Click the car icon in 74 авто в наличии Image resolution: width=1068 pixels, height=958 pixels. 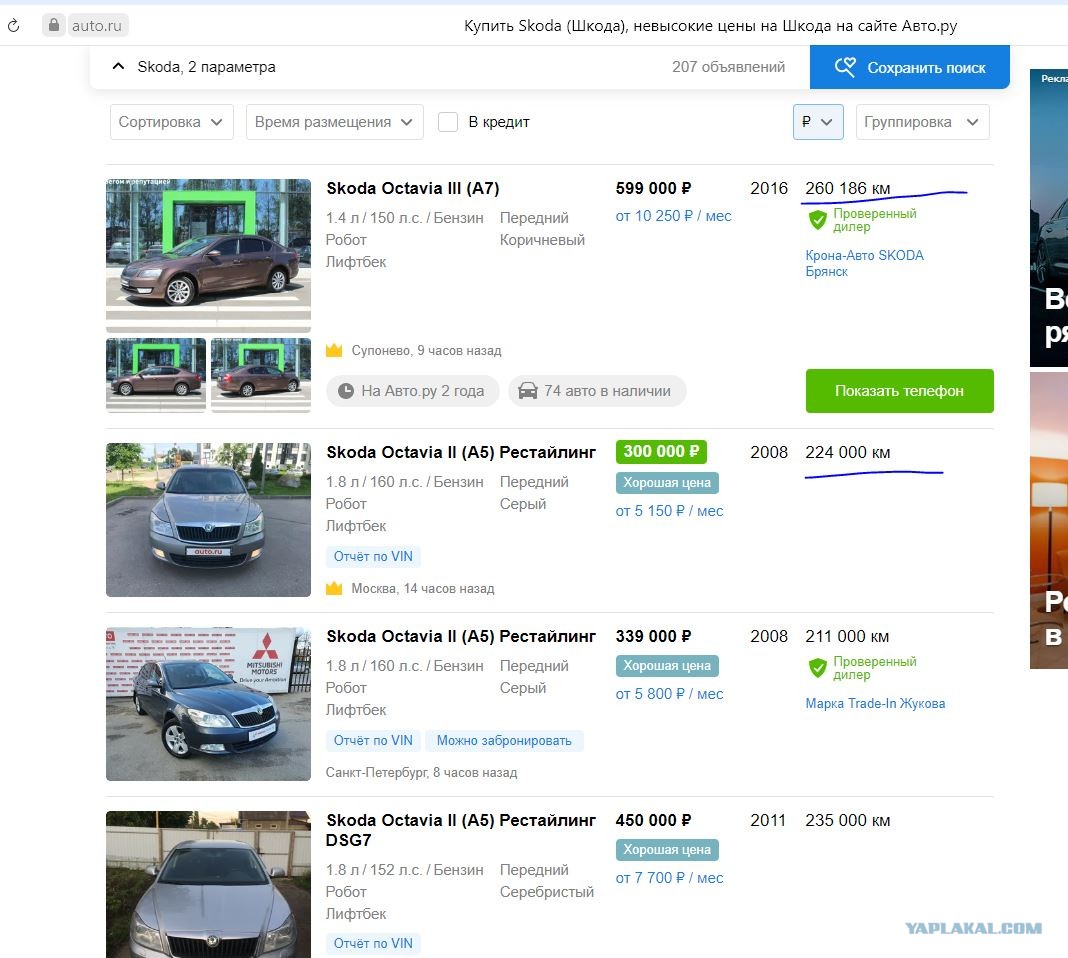pos(528,391)
